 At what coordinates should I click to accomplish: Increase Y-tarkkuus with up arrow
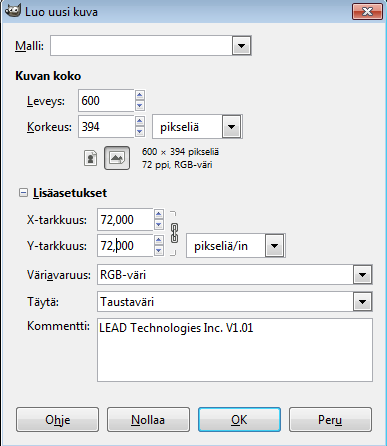tap(159, 240)
